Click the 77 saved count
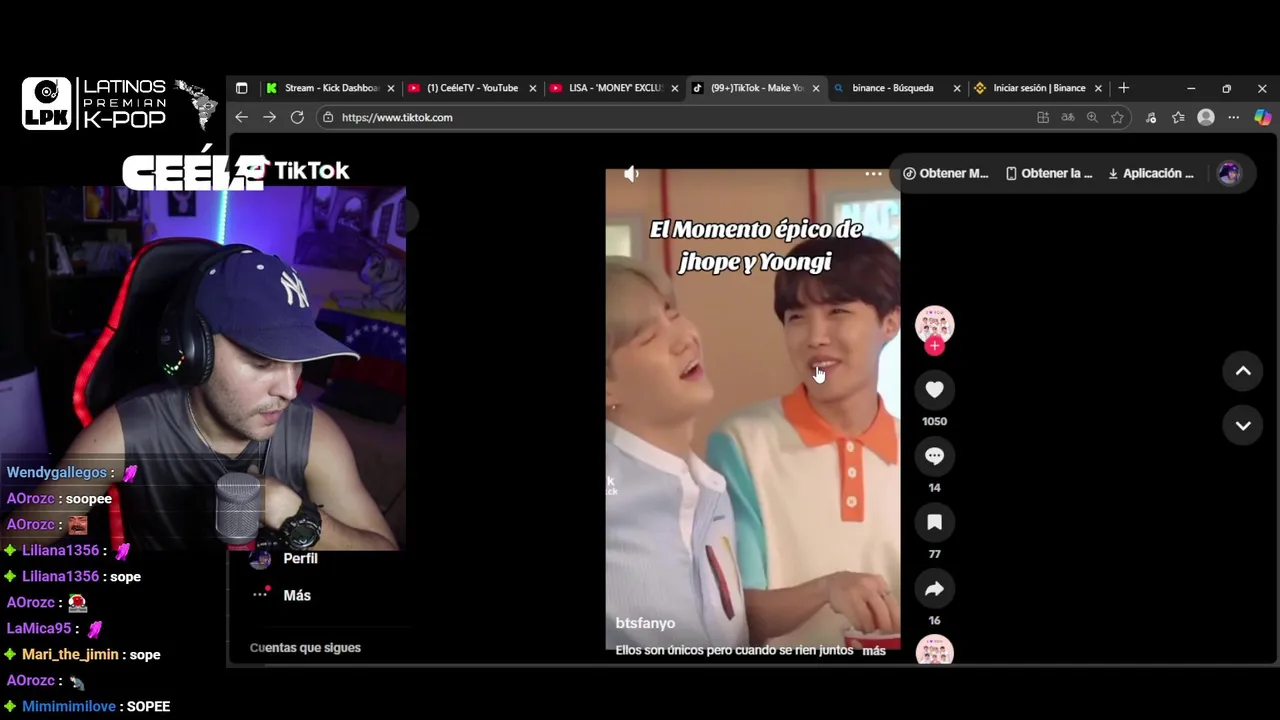 click(x=934, y=554)
